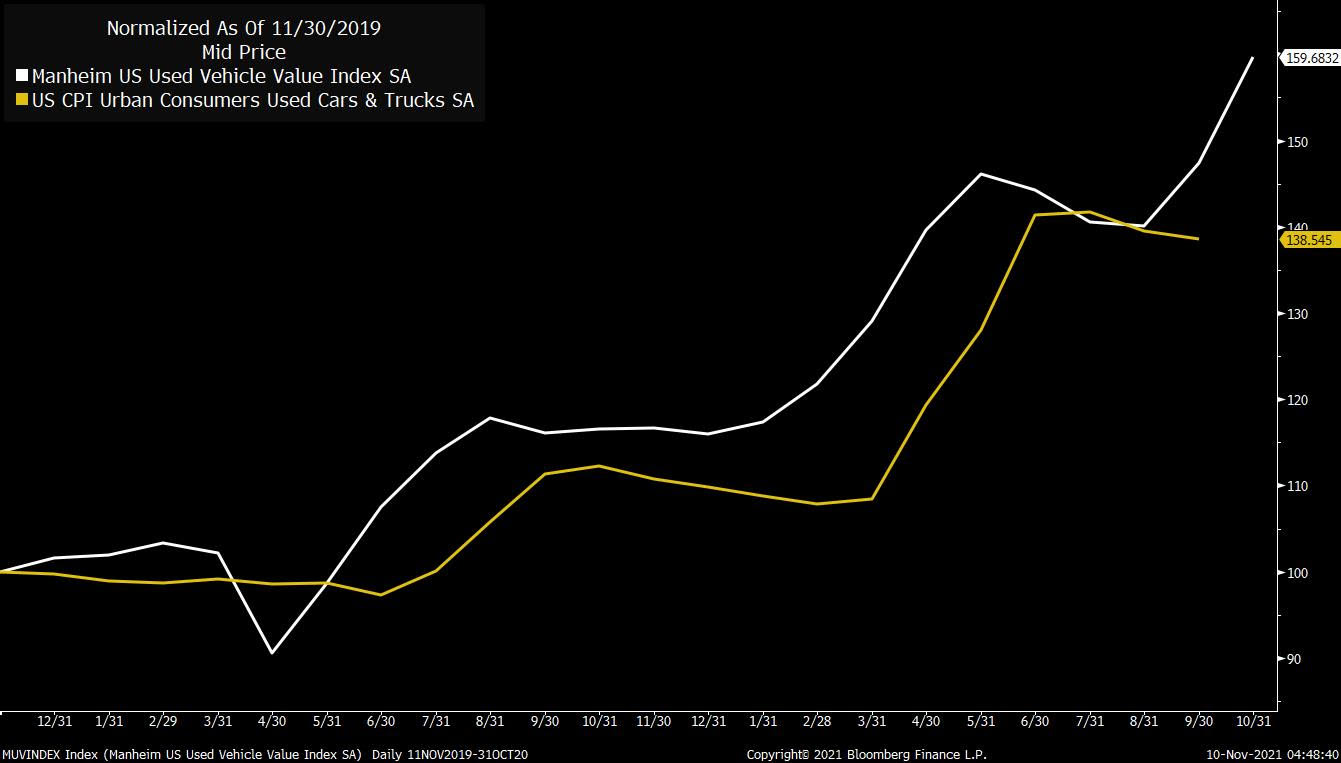Click the 120 tick on the price axis
Viewport: 1341px width, 763px height.
pyautogui.click(x=1297, y=400)
